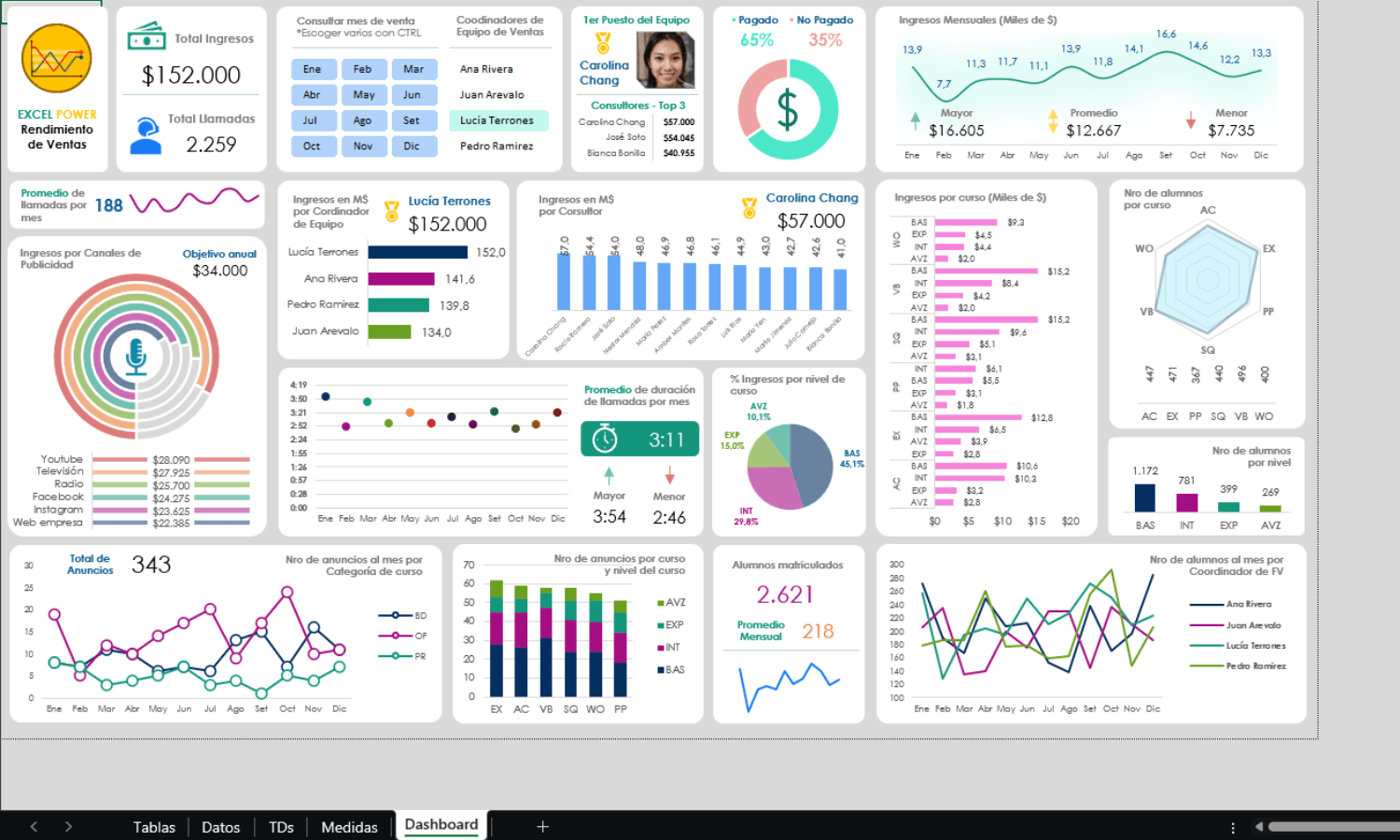Click the red down arrow next to Menor $7.735
This screenshot has height=840, width=1400.
click(1191, 120)
